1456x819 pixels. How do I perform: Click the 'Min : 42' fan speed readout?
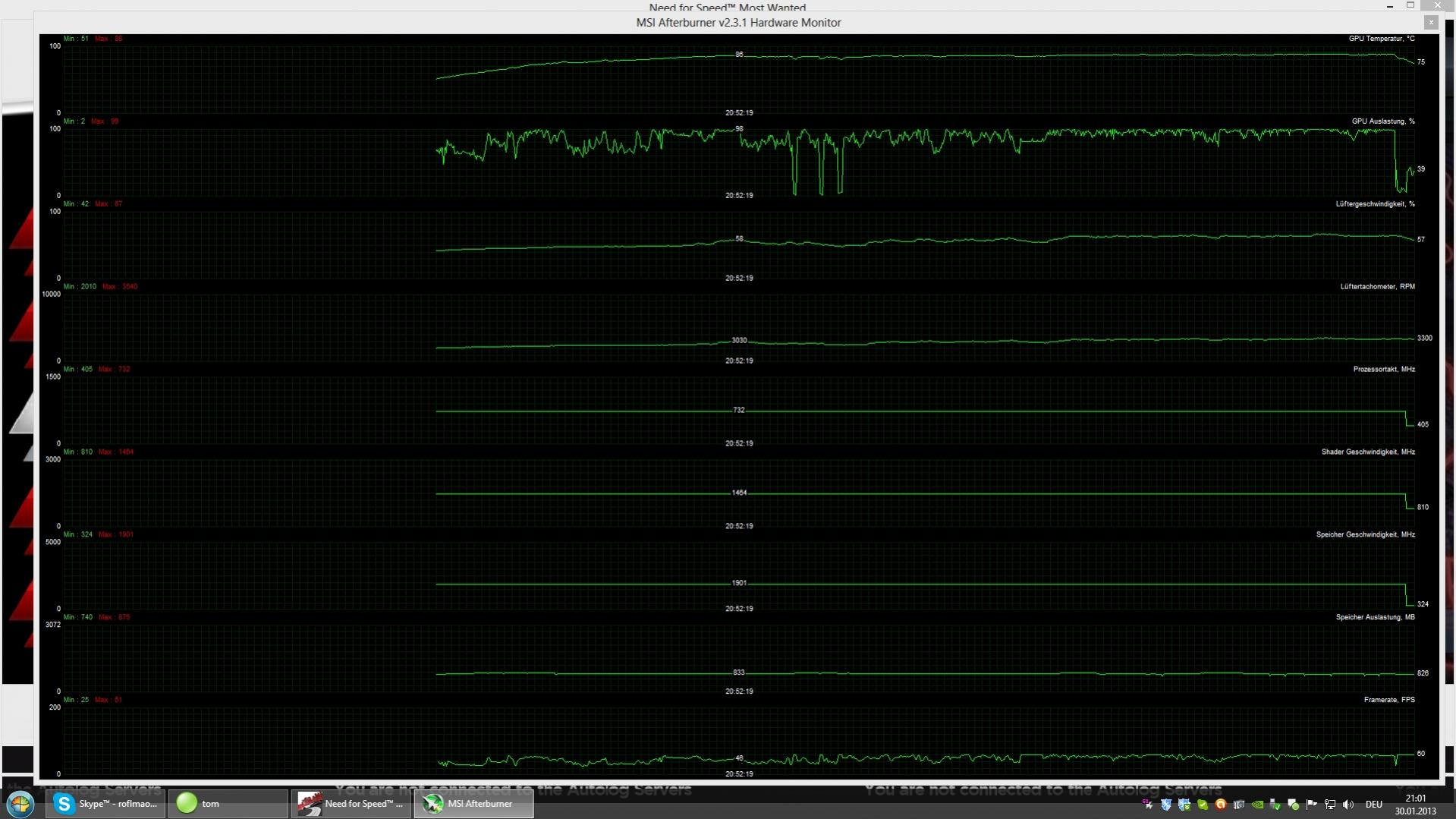(x=76, y=204)
